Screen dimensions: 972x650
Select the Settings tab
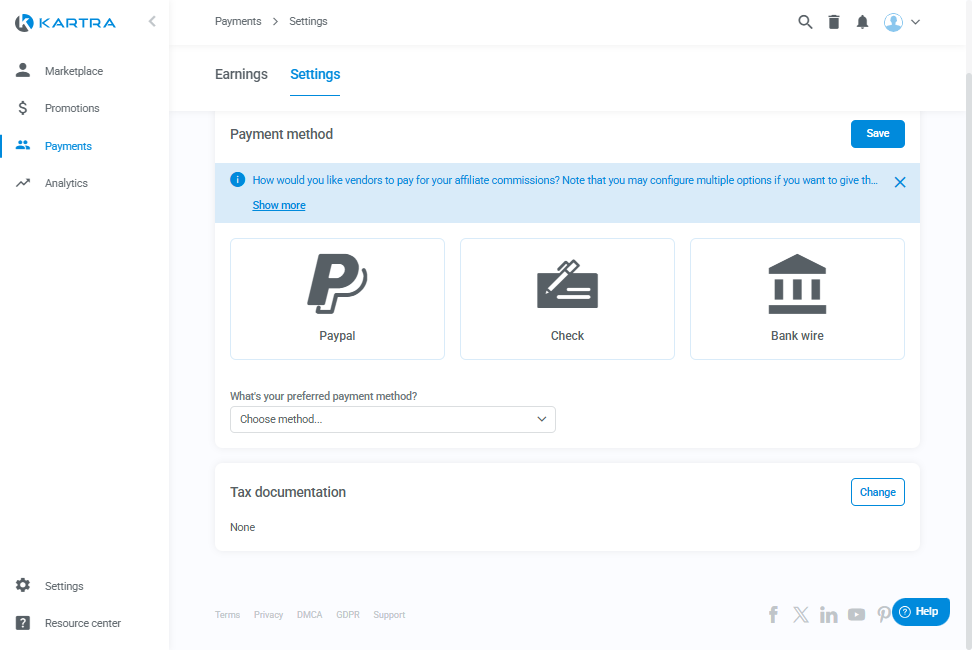[x=315, y=74]
